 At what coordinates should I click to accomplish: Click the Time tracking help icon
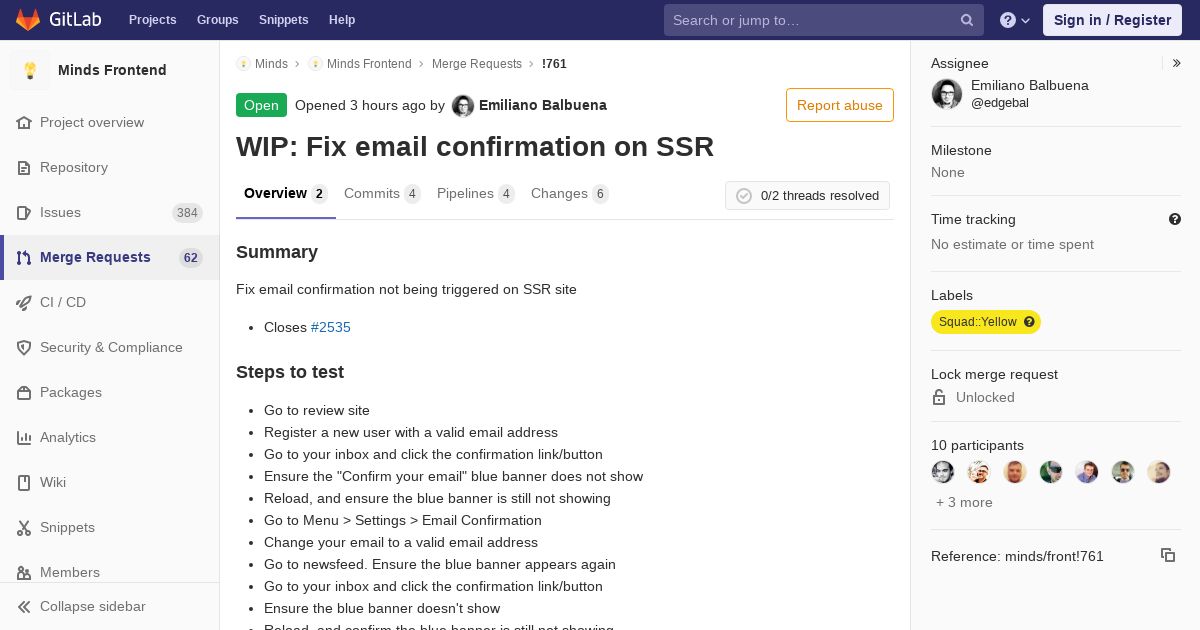click(x=1175, y=219)
